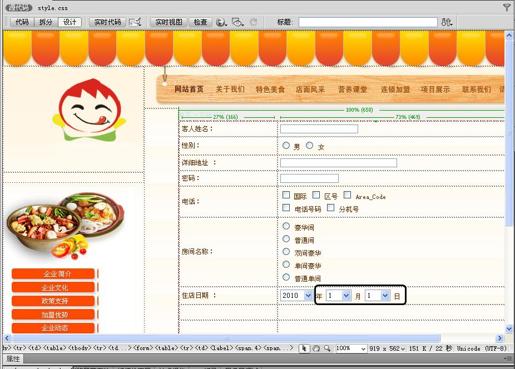Click the 实时视图 live view button
Image resolution: width=515 pixels, height=369 pixels.
coord(169,22)
